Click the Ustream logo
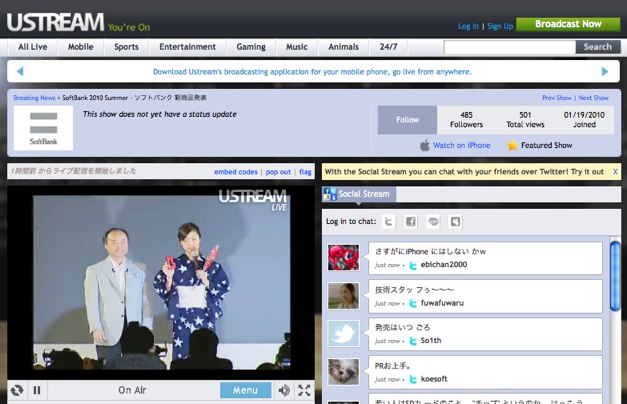The width and height of the screenshot is (627, 404). [x=56, y=22]
